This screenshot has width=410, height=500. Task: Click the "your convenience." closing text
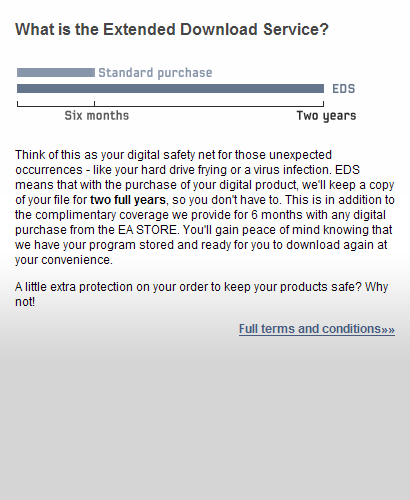coord(64,260)
